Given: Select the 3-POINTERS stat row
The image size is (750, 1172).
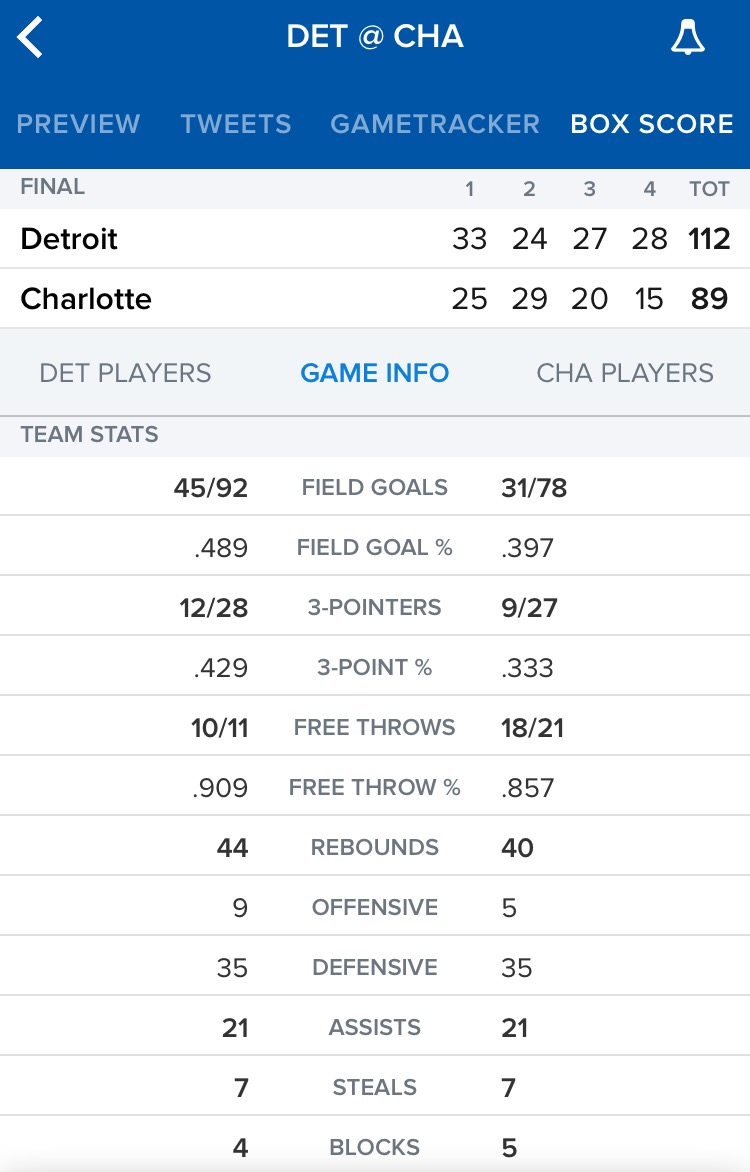Looking at the screenshot, I should pyautogui.click(x=375, y=606).
